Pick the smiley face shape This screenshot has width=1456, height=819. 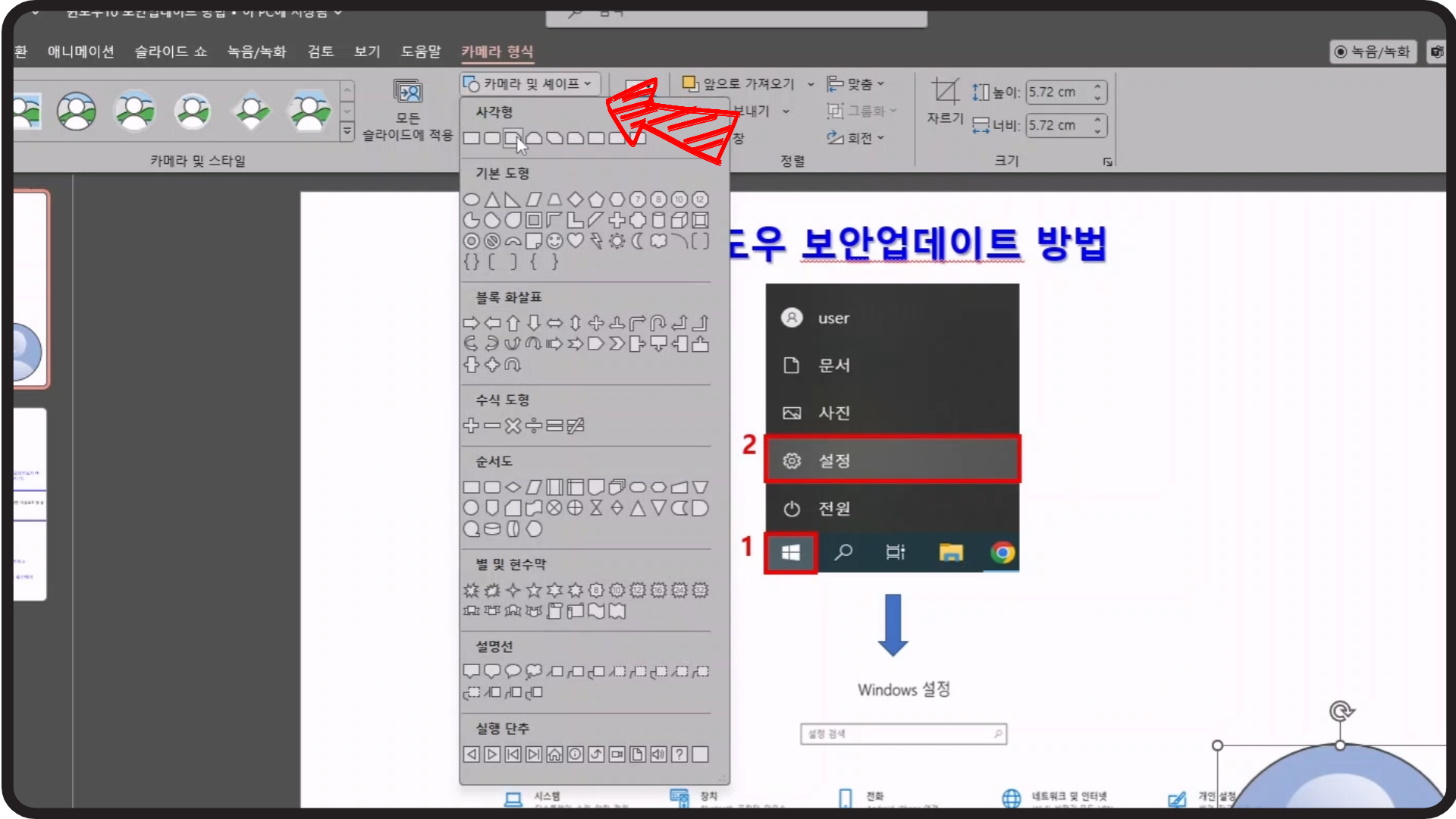554,241
